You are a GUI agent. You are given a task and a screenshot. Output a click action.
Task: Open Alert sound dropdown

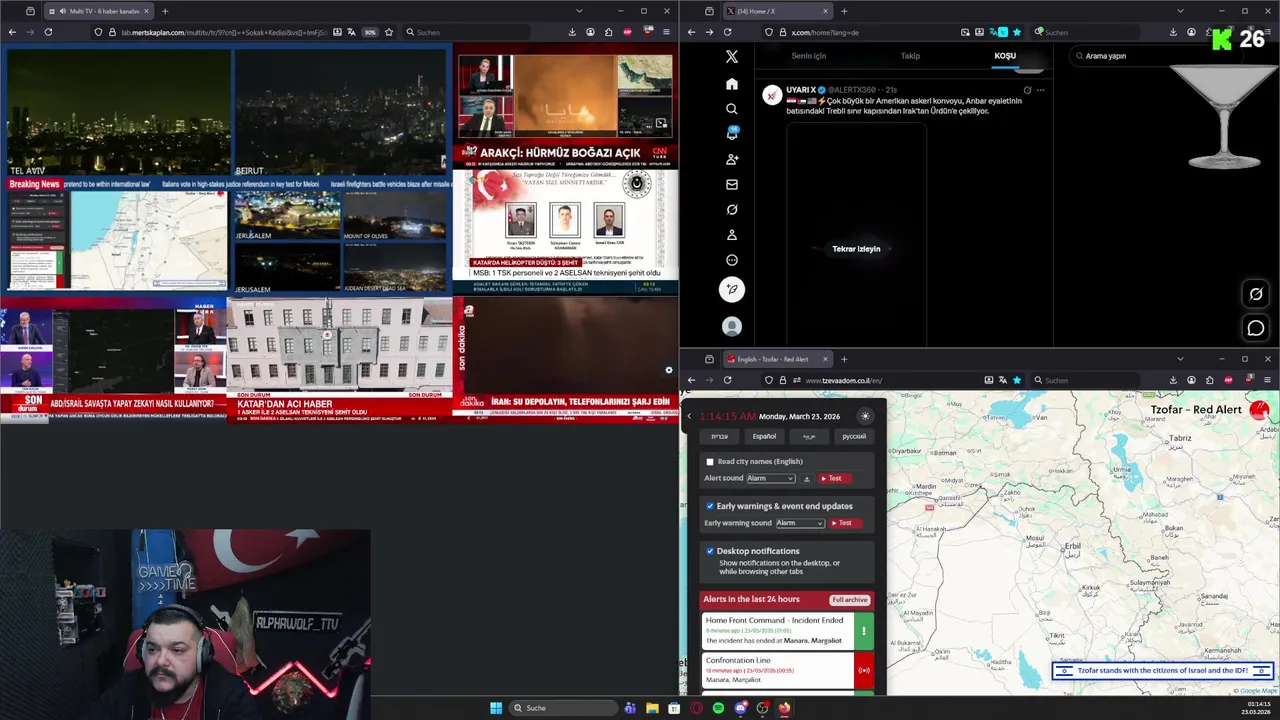tap(771, 479)
